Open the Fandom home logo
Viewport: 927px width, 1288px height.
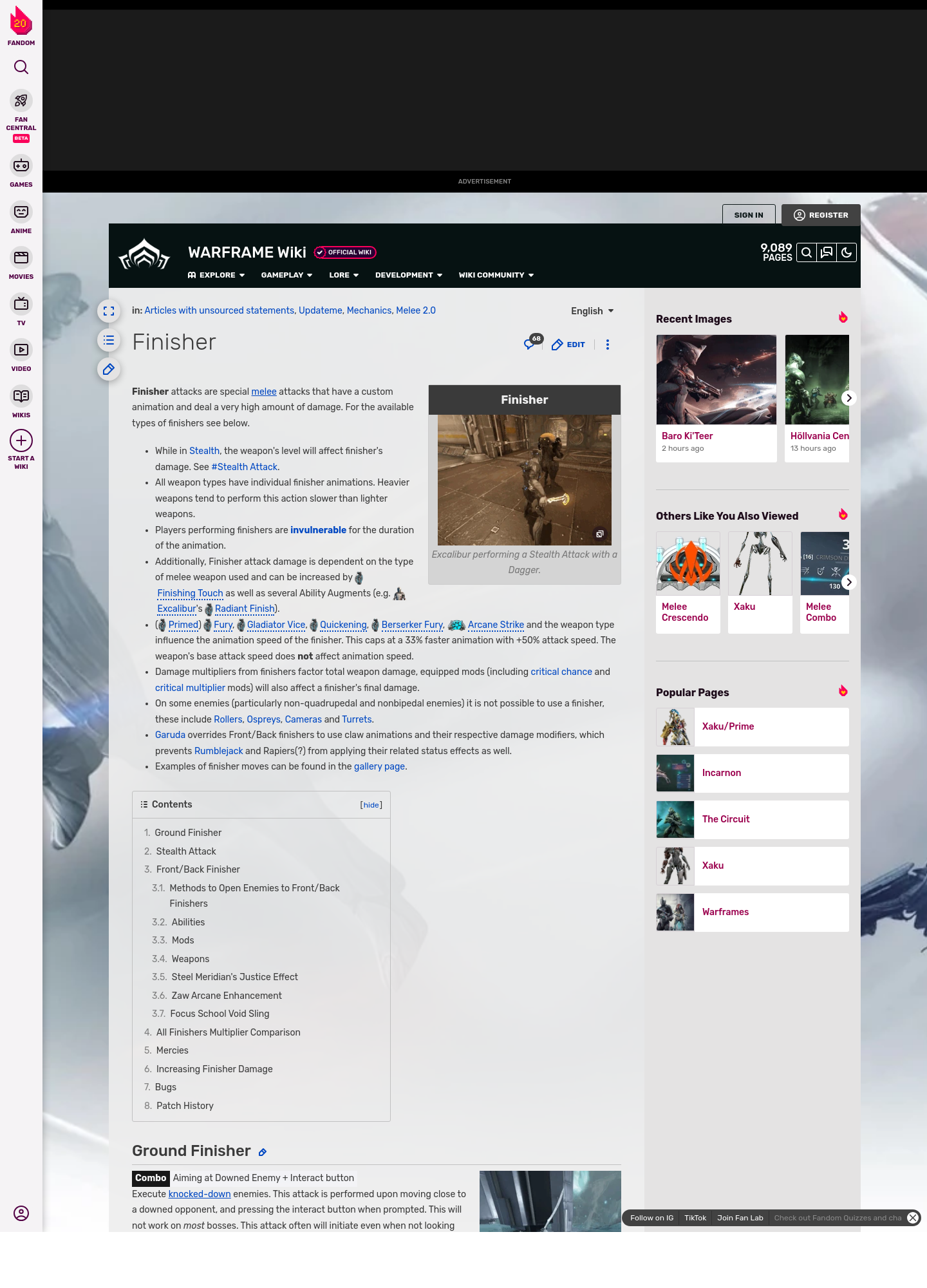point(21,26)
